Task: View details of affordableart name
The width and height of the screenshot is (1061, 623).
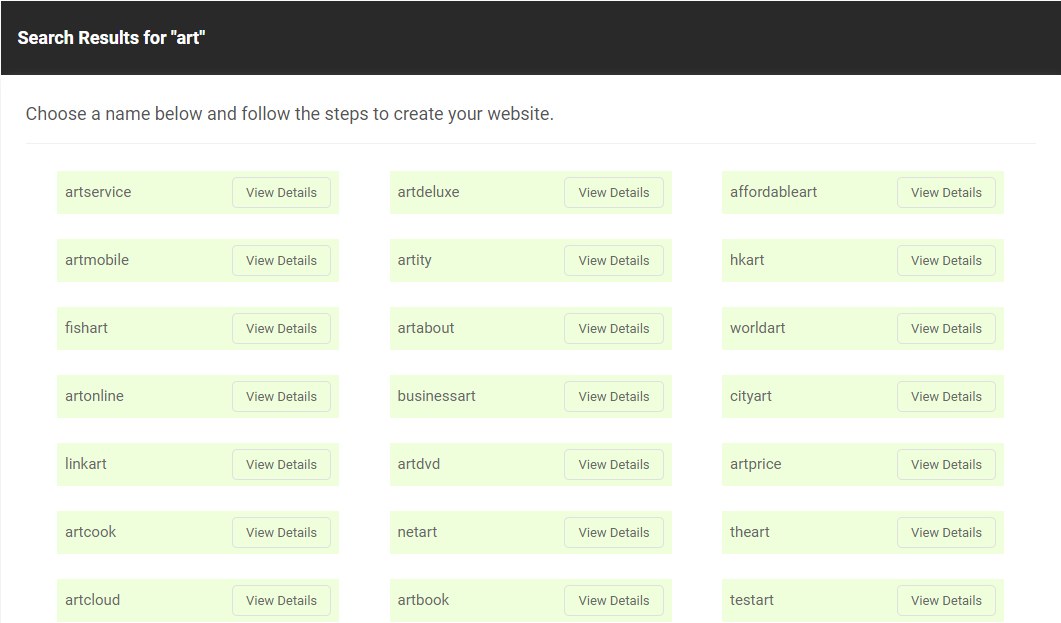Action: pyautogui.click(x=946, y=193)
